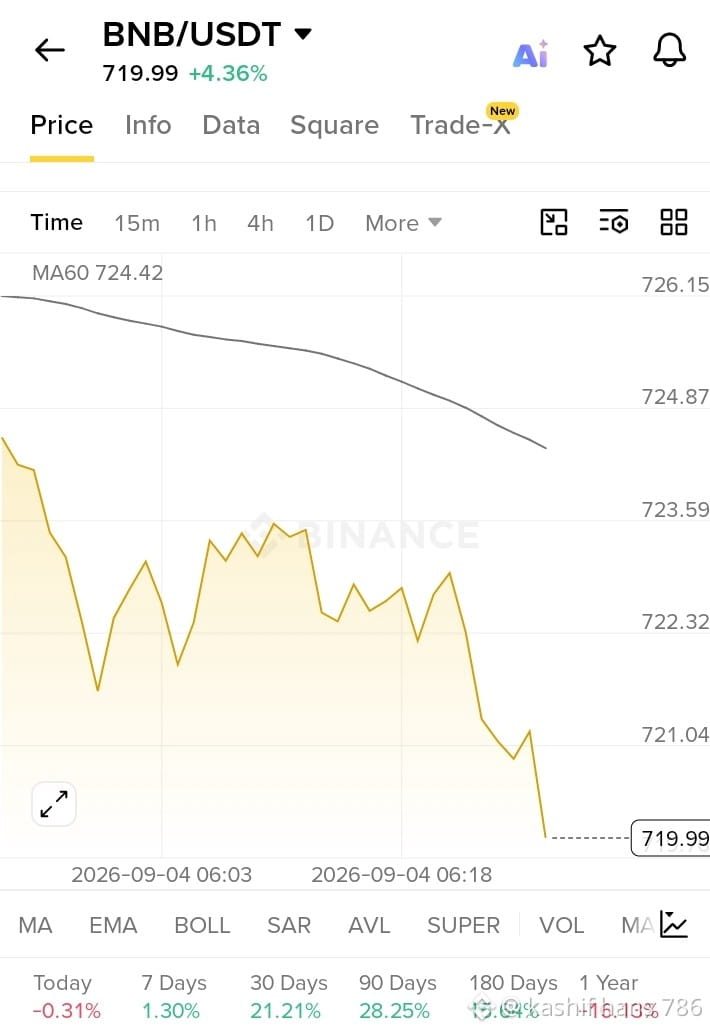Select the 1D interval button

coord(319,223)
